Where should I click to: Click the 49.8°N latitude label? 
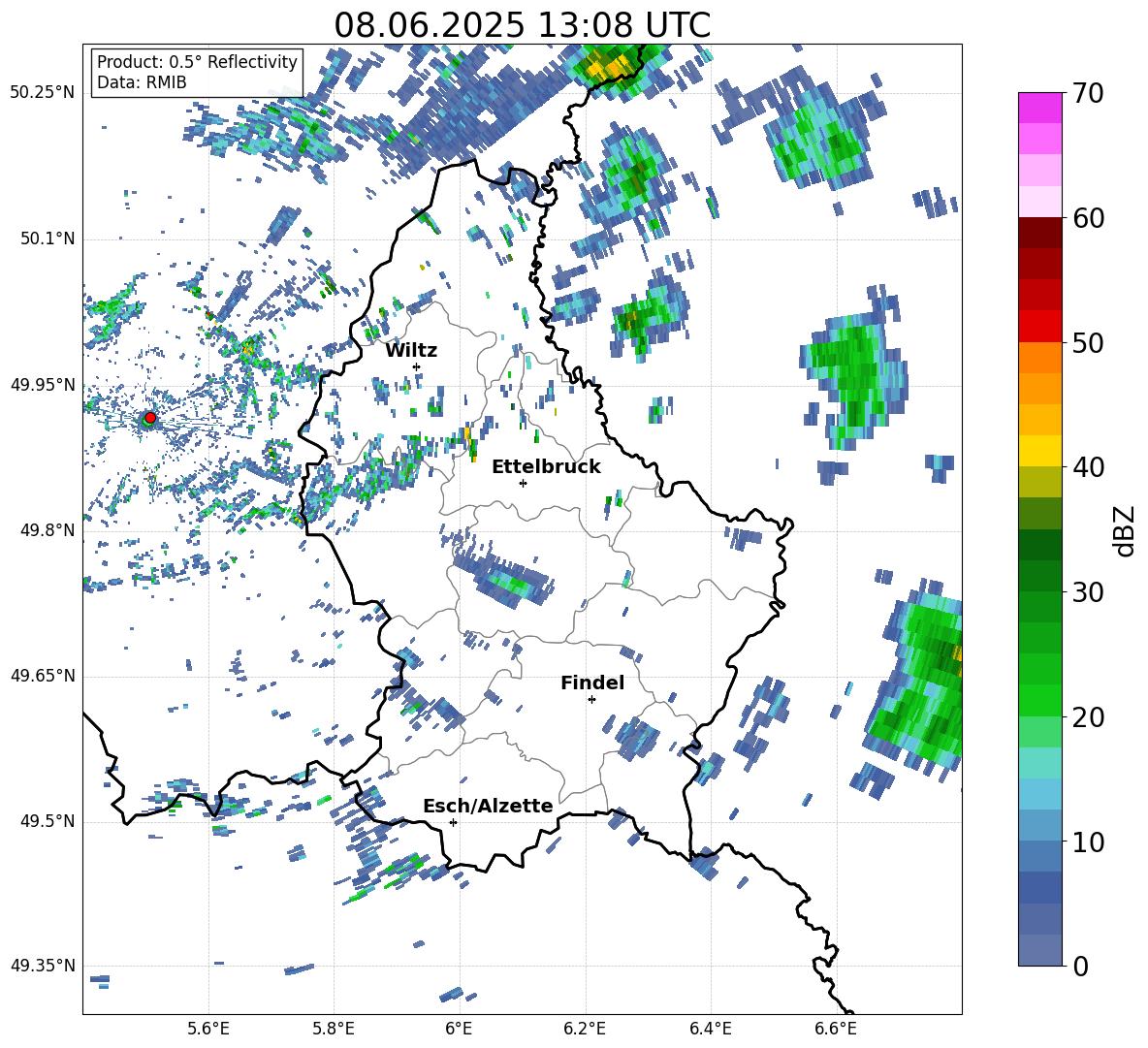47,530
